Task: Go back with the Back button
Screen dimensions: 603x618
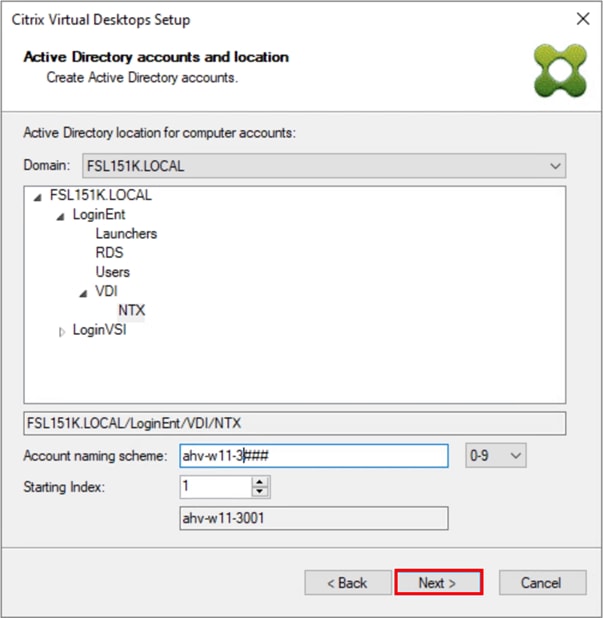Action: 348,582
